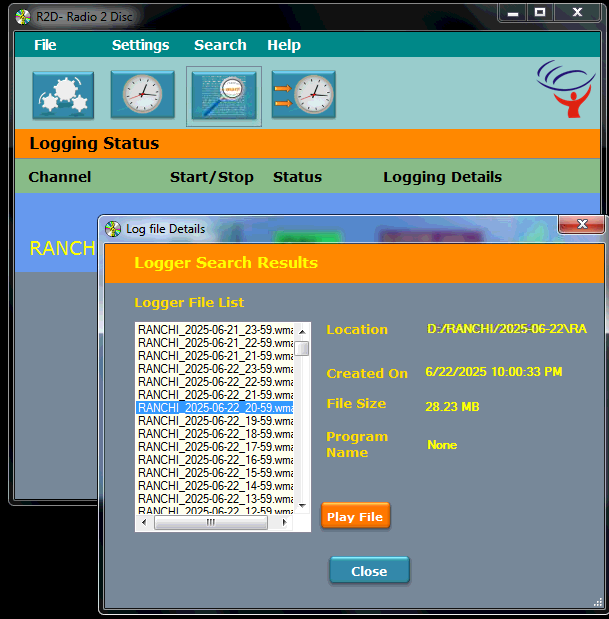The image size is (609, 619).
Task: Click the 28.23 MB file size value
Action: click(x=452, y=407)
